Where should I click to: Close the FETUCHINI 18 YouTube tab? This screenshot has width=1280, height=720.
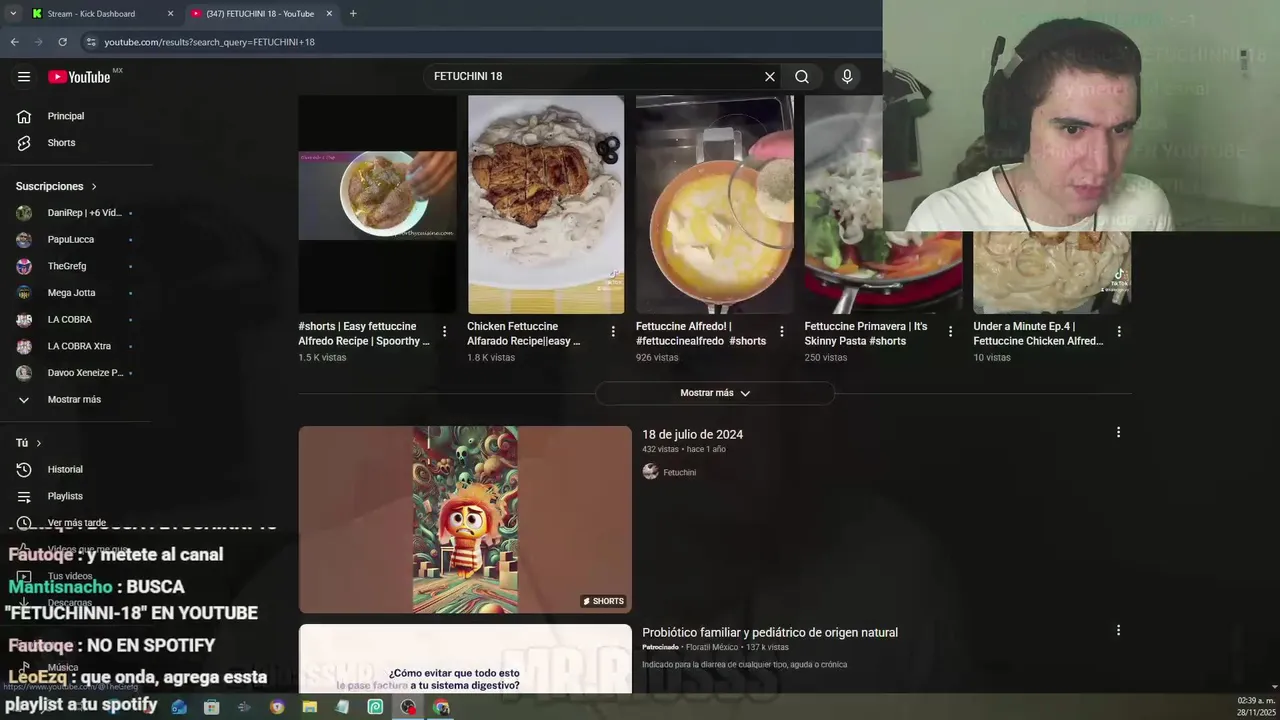[x=329, y=14]
